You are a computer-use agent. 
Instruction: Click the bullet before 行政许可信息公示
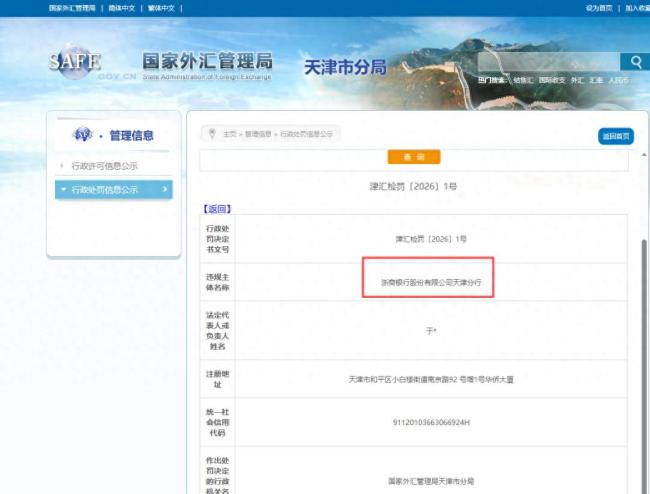click(x=62, y=166)
